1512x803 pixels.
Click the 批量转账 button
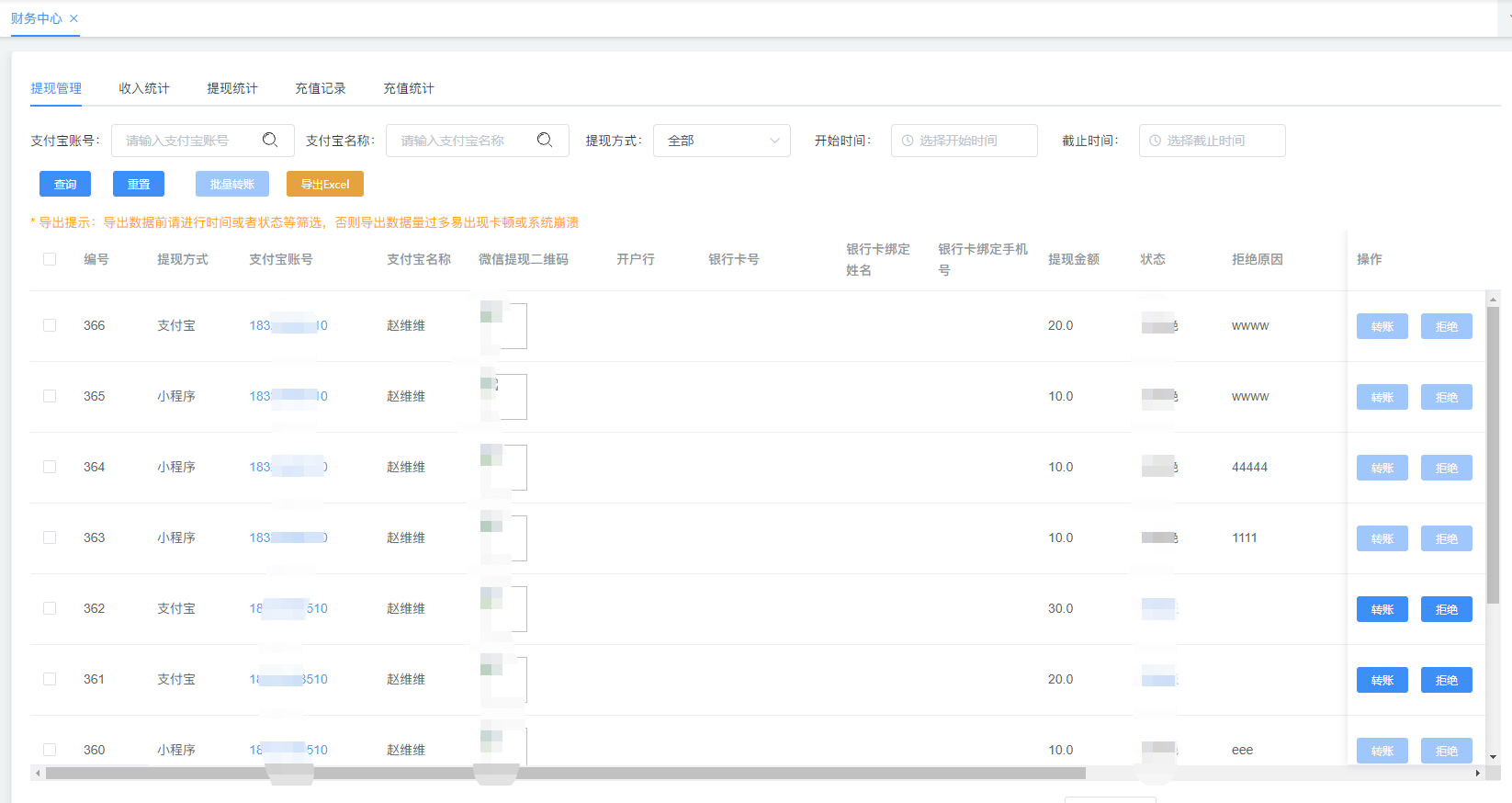pyautogui.click(x=232, y=184)
